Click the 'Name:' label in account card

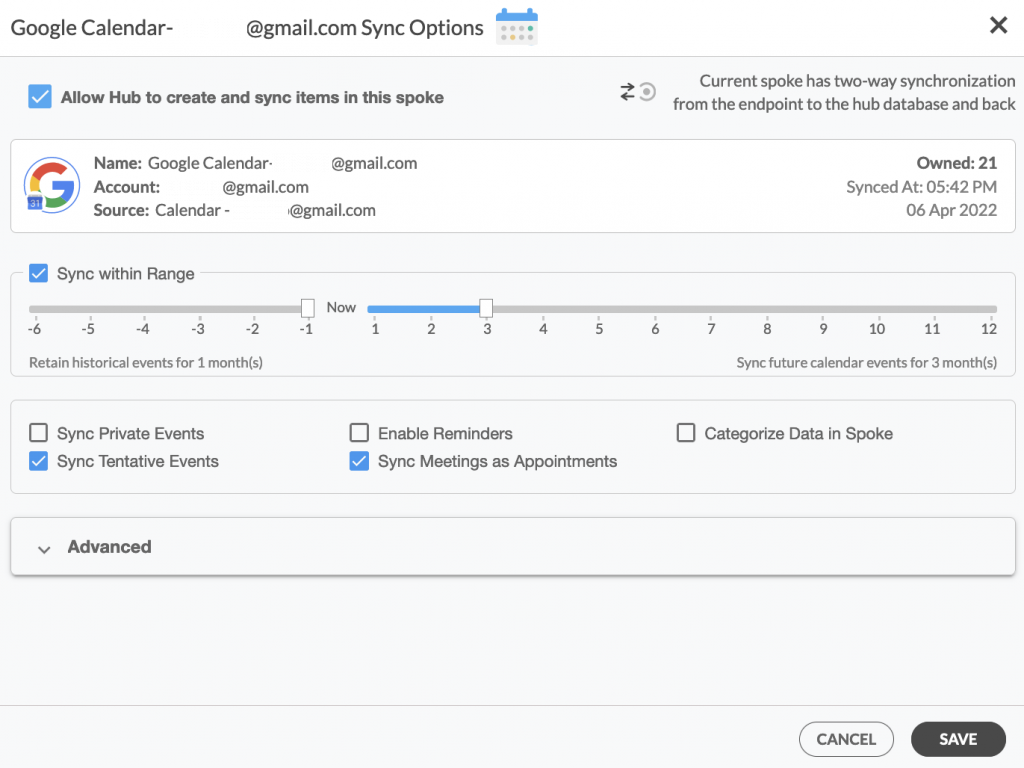pyautogui.click(x=118, y=163)
